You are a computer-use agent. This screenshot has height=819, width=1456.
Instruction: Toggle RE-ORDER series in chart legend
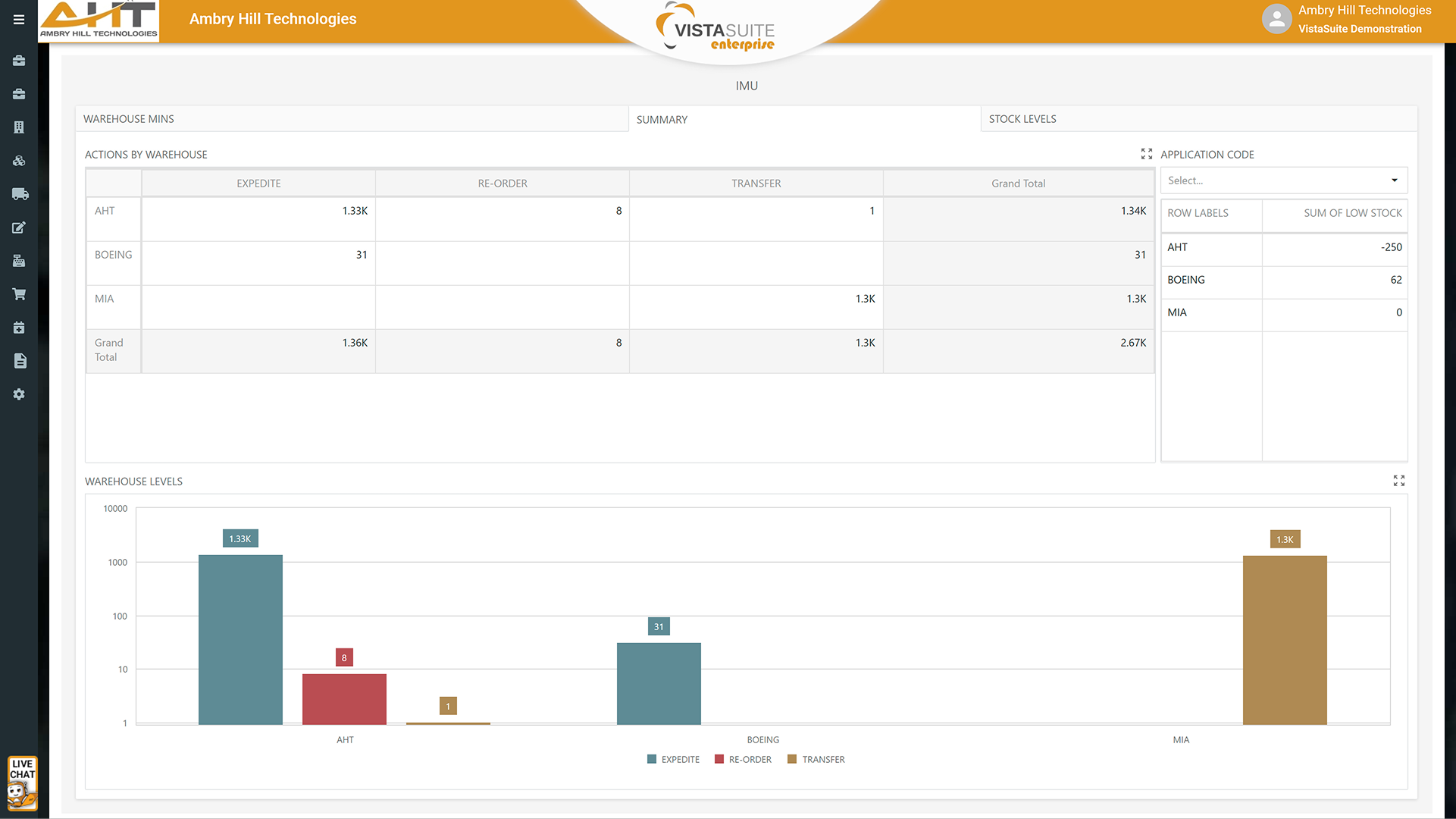pos(743,759)
